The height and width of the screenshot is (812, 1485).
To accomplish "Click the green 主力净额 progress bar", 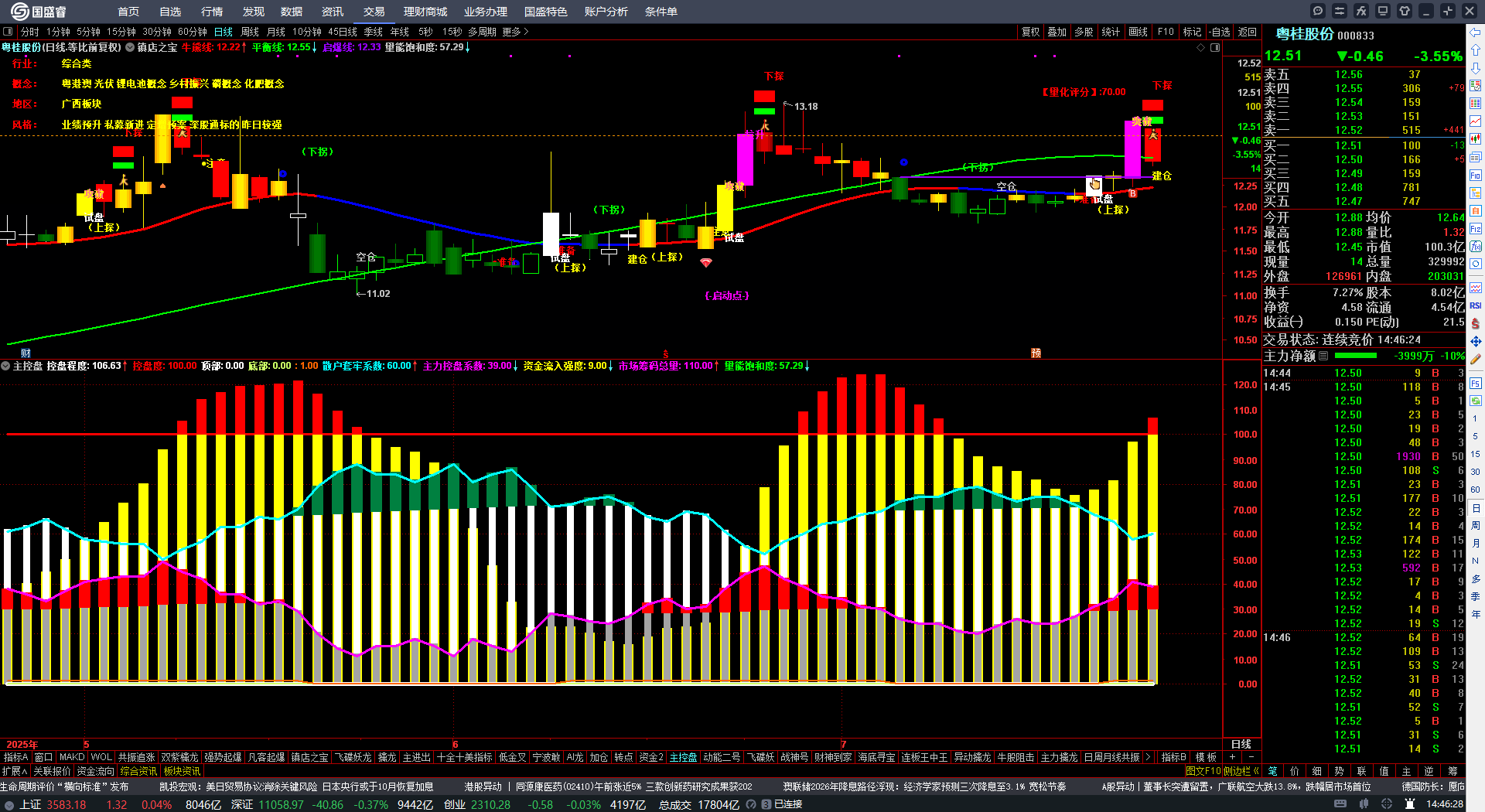I will click(x=1356, y=356).
